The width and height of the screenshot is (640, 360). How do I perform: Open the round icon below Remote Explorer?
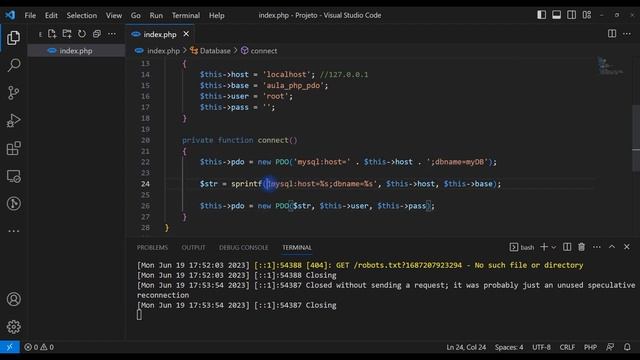click(13, 203)
